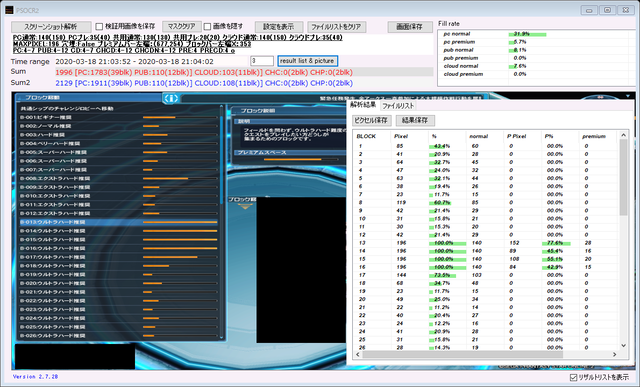Screen dimensions: 640x387
Task: Click the blue Sum2 totals line starting 2129
Action: coord(204,83)
